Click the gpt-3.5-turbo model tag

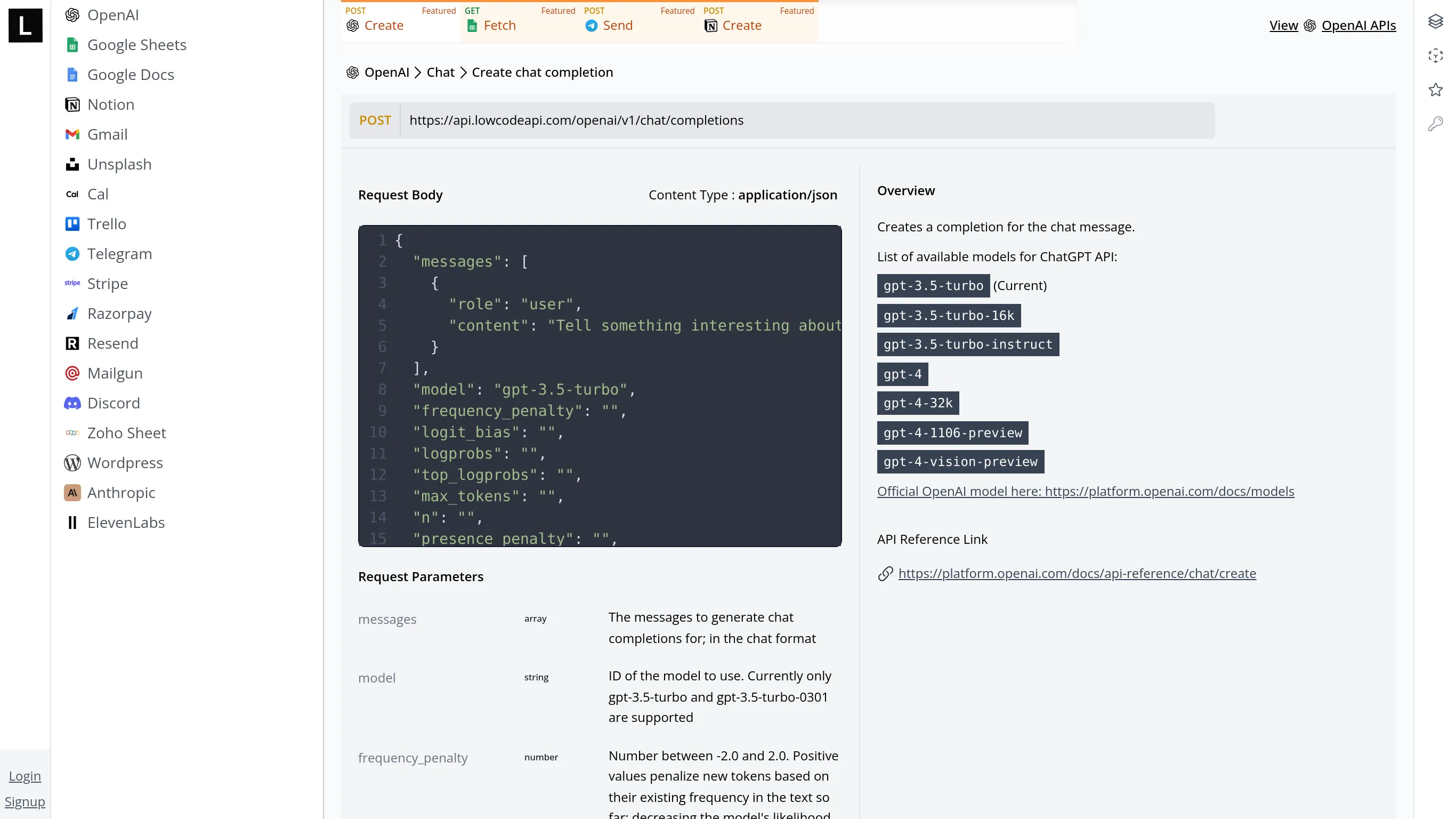pyautogui.click(x=933, y=286)
